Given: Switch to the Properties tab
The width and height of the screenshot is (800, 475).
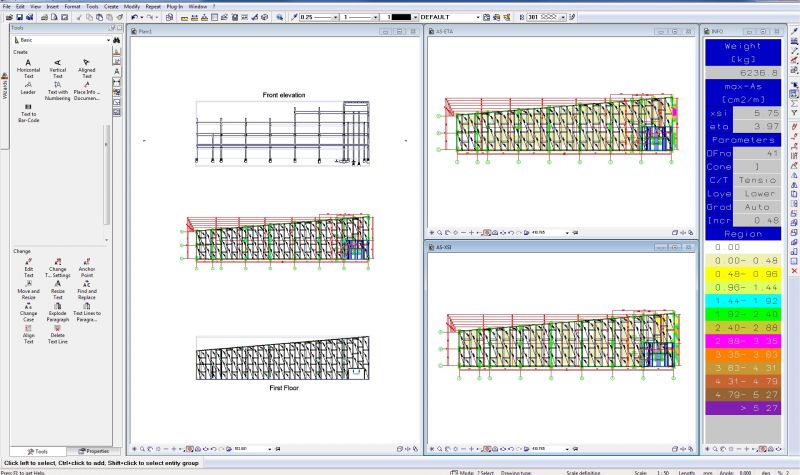Looking at the screenshot, I should coord(93,451).
